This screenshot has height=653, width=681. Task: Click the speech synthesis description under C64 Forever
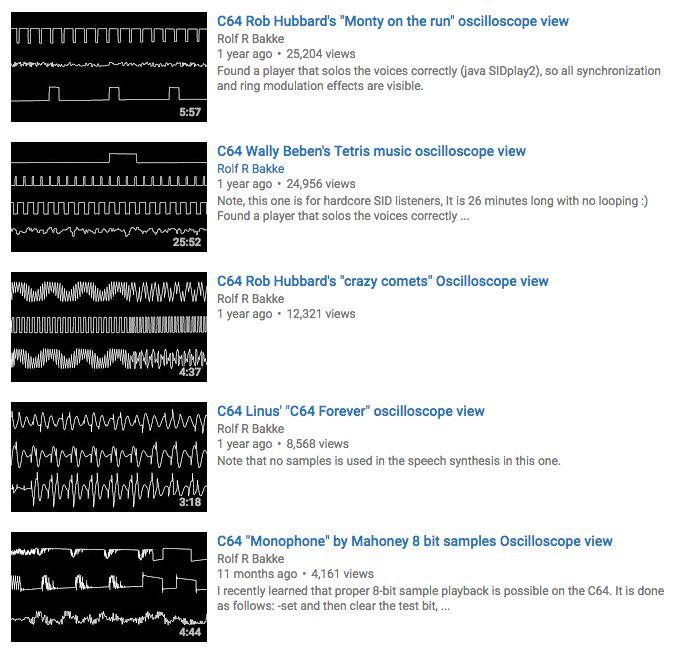(388, 461)
